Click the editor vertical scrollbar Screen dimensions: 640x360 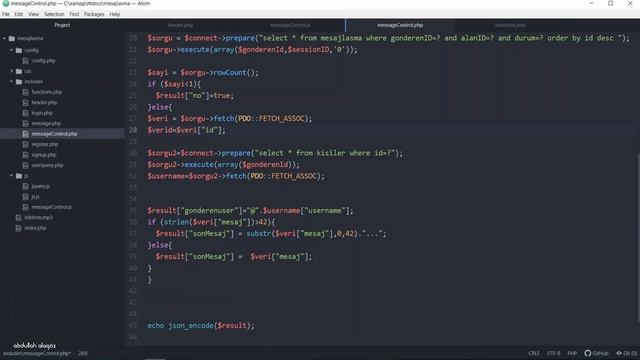pyautogui.click(x=638, y=237)
